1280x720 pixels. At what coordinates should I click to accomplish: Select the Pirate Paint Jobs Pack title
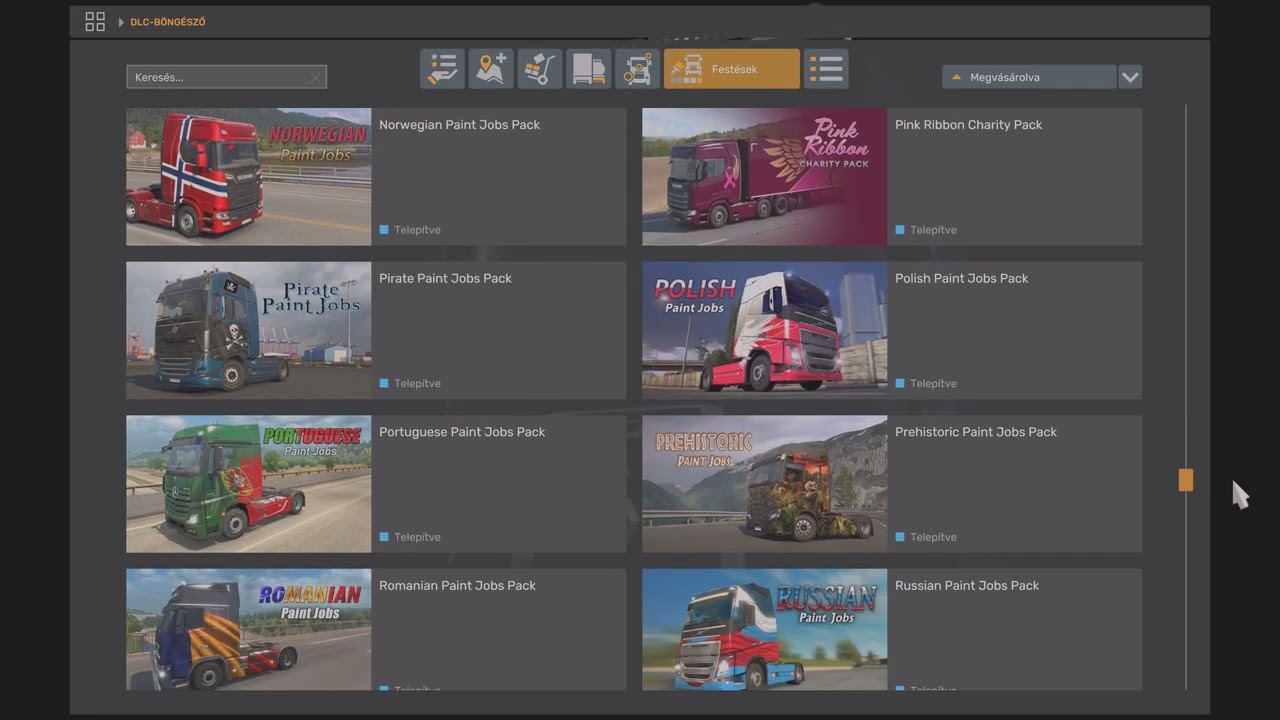coord(445,278)
